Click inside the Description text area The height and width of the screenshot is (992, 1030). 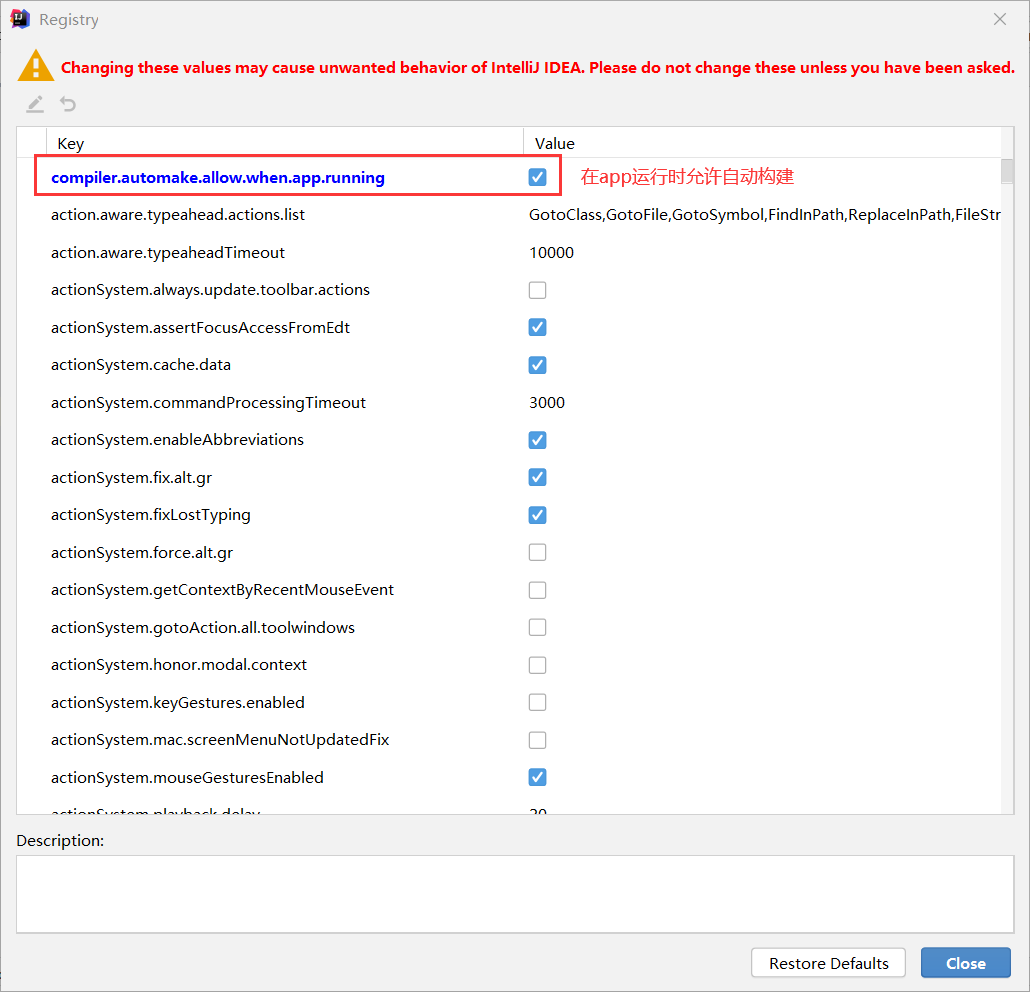(515, 893)
